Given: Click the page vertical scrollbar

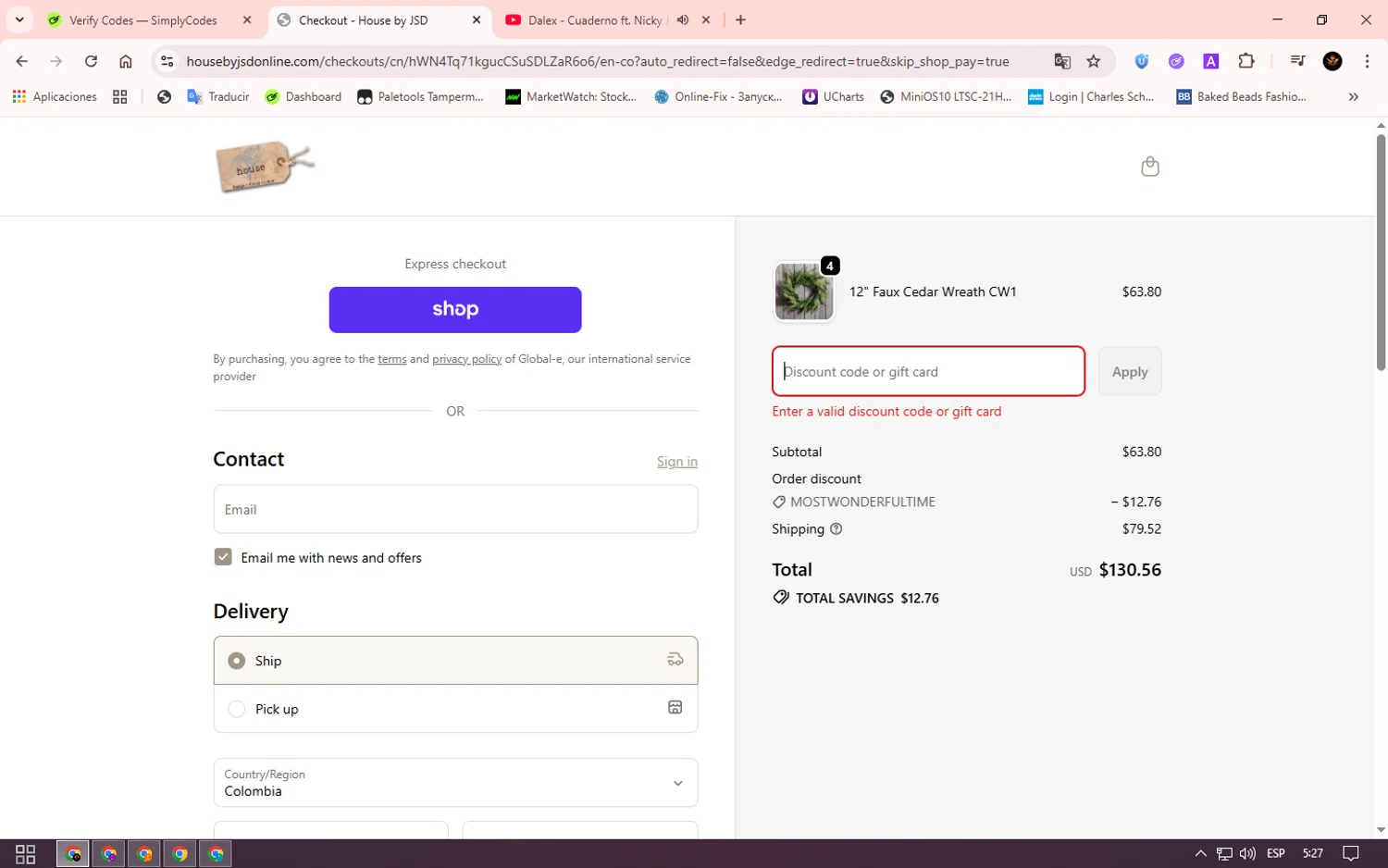Looking at the screenshot, I should click(1381, 253).
